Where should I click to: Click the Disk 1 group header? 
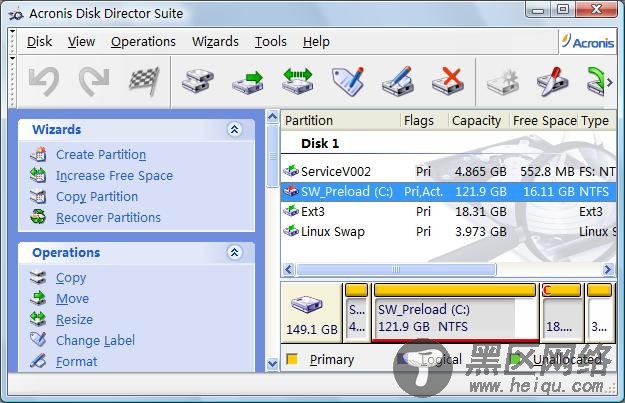[x=320, y=143]
